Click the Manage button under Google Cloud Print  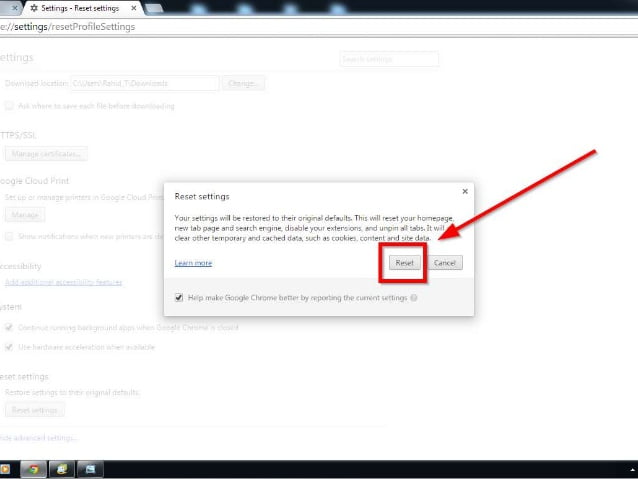point(25,214)
